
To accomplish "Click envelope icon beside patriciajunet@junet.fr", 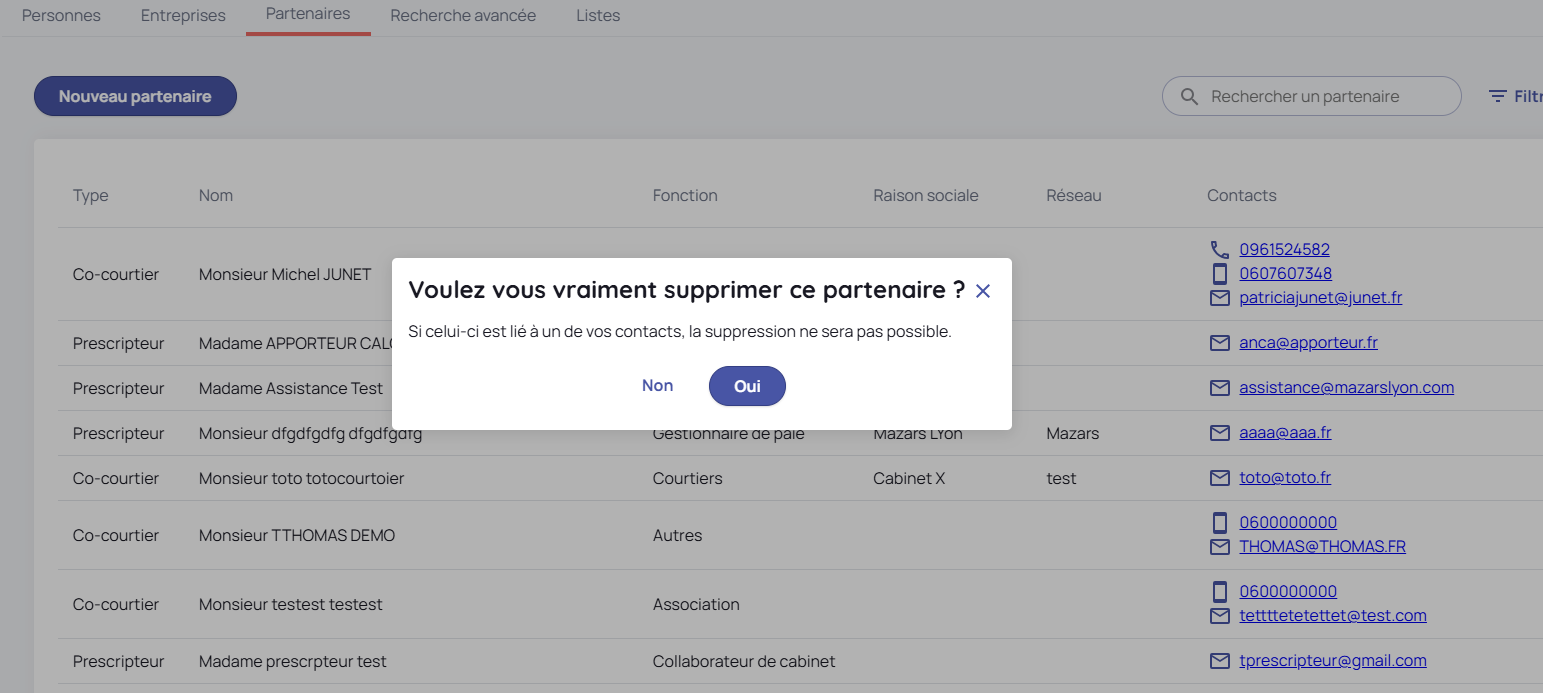I will click(x=1219, y=298).
